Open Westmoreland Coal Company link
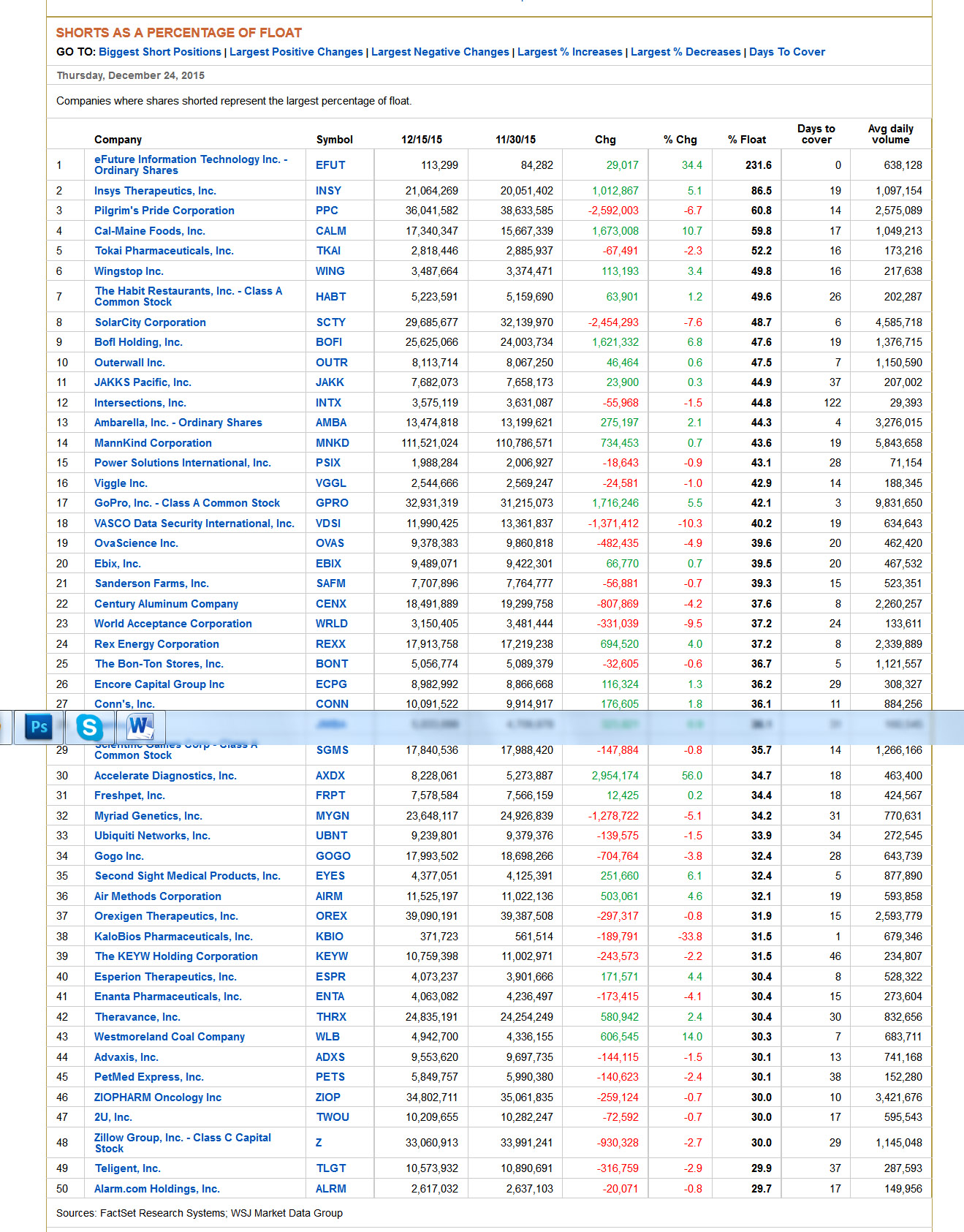Image resolution: width=964 pixels, height=1232 pixels. pos(170,1037)
